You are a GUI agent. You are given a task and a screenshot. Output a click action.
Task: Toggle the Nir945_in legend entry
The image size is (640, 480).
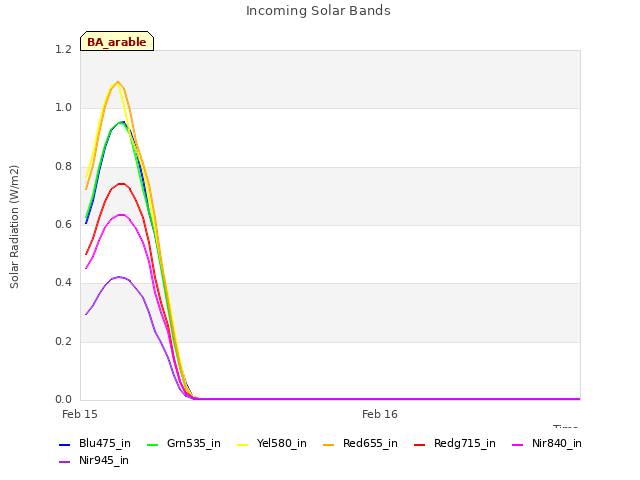(x=94, y=460)
